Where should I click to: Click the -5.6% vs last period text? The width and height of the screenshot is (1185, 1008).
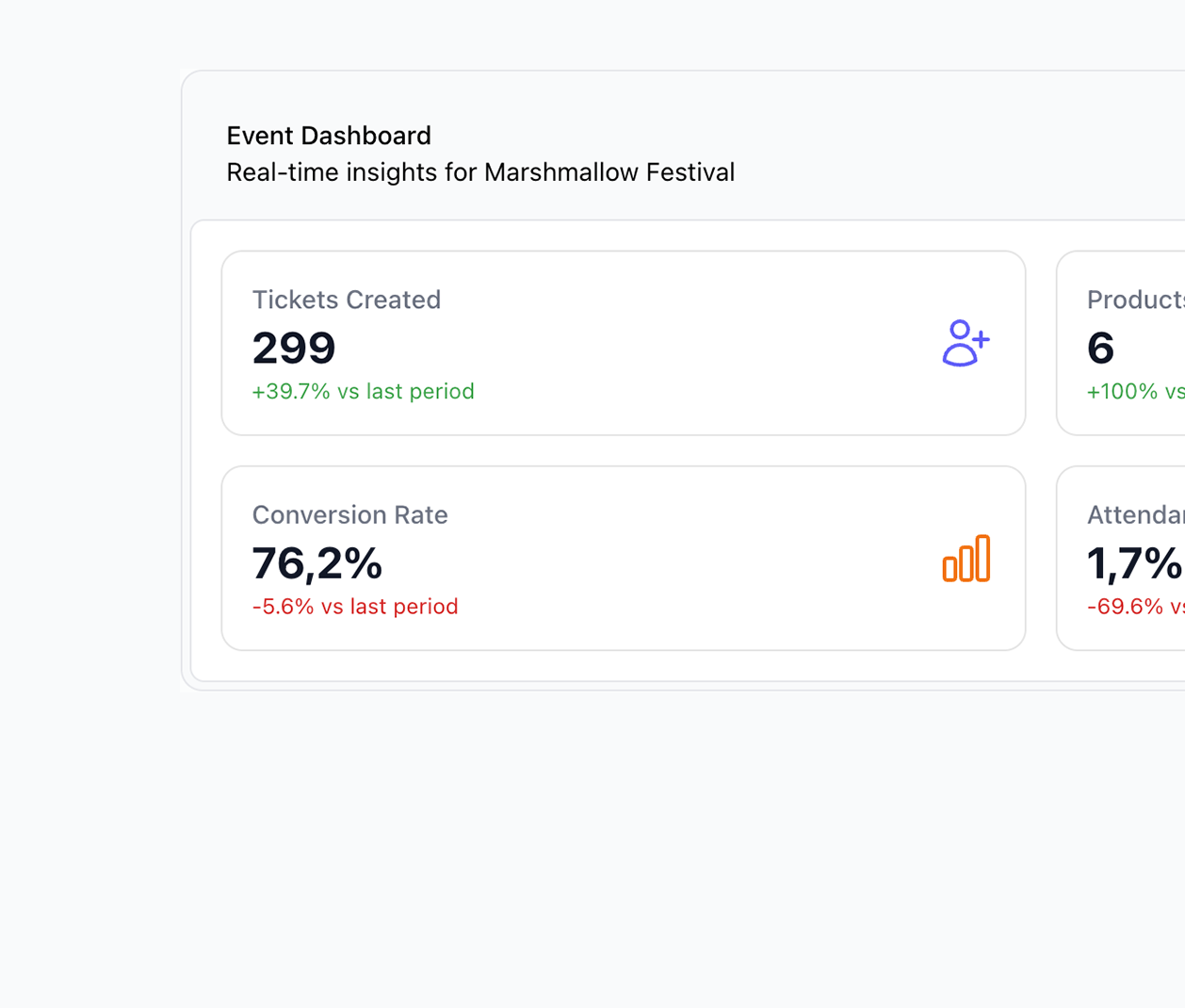(355, 606)
